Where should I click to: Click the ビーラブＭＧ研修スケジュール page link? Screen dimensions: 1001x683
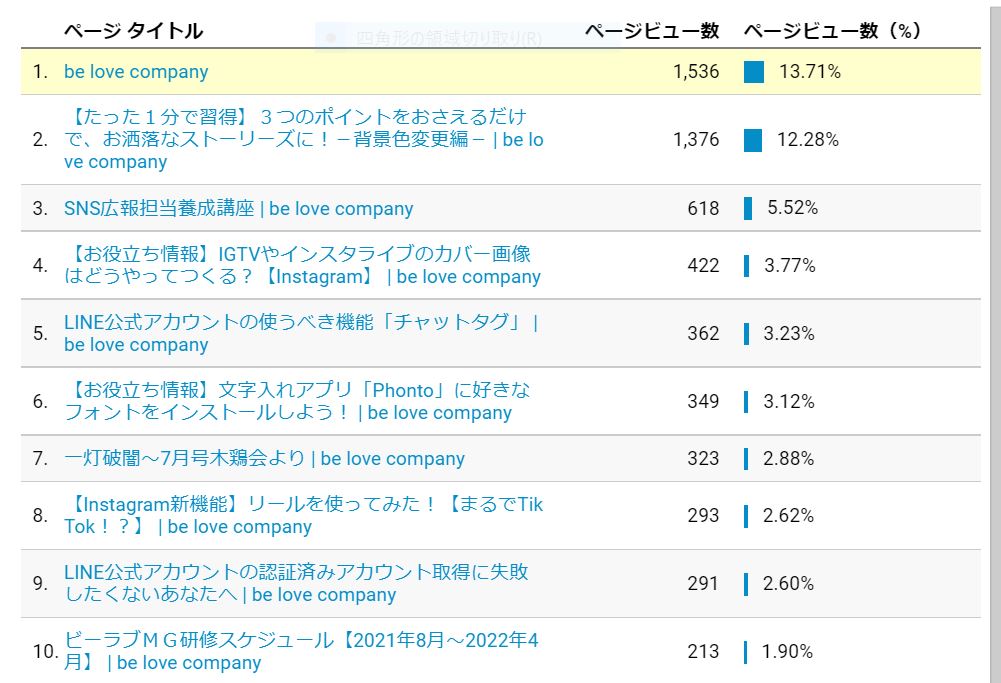tap(300, 651)
